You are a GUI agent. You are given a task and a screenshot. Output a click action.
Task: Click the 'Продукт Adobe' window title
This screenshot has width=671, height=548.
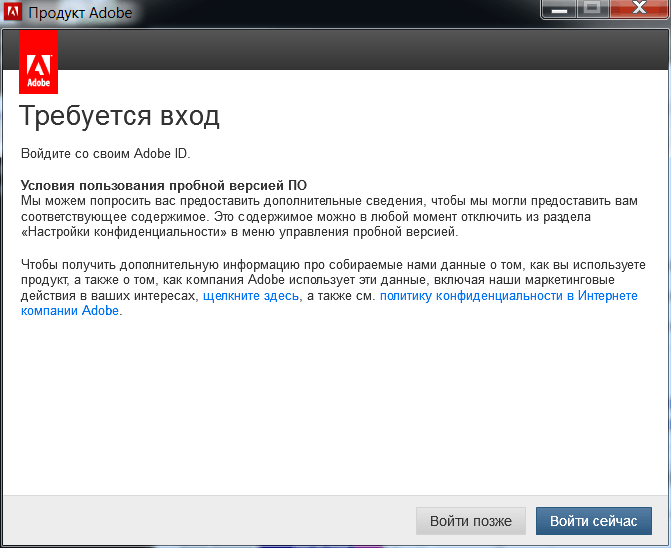coord(80,12)
